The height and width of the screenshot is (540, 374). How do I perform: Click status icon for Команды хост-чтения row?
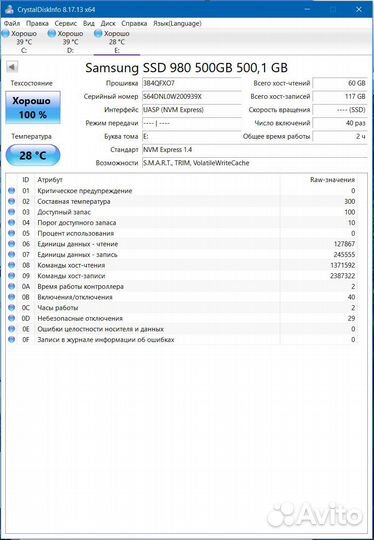coord(12,265)
